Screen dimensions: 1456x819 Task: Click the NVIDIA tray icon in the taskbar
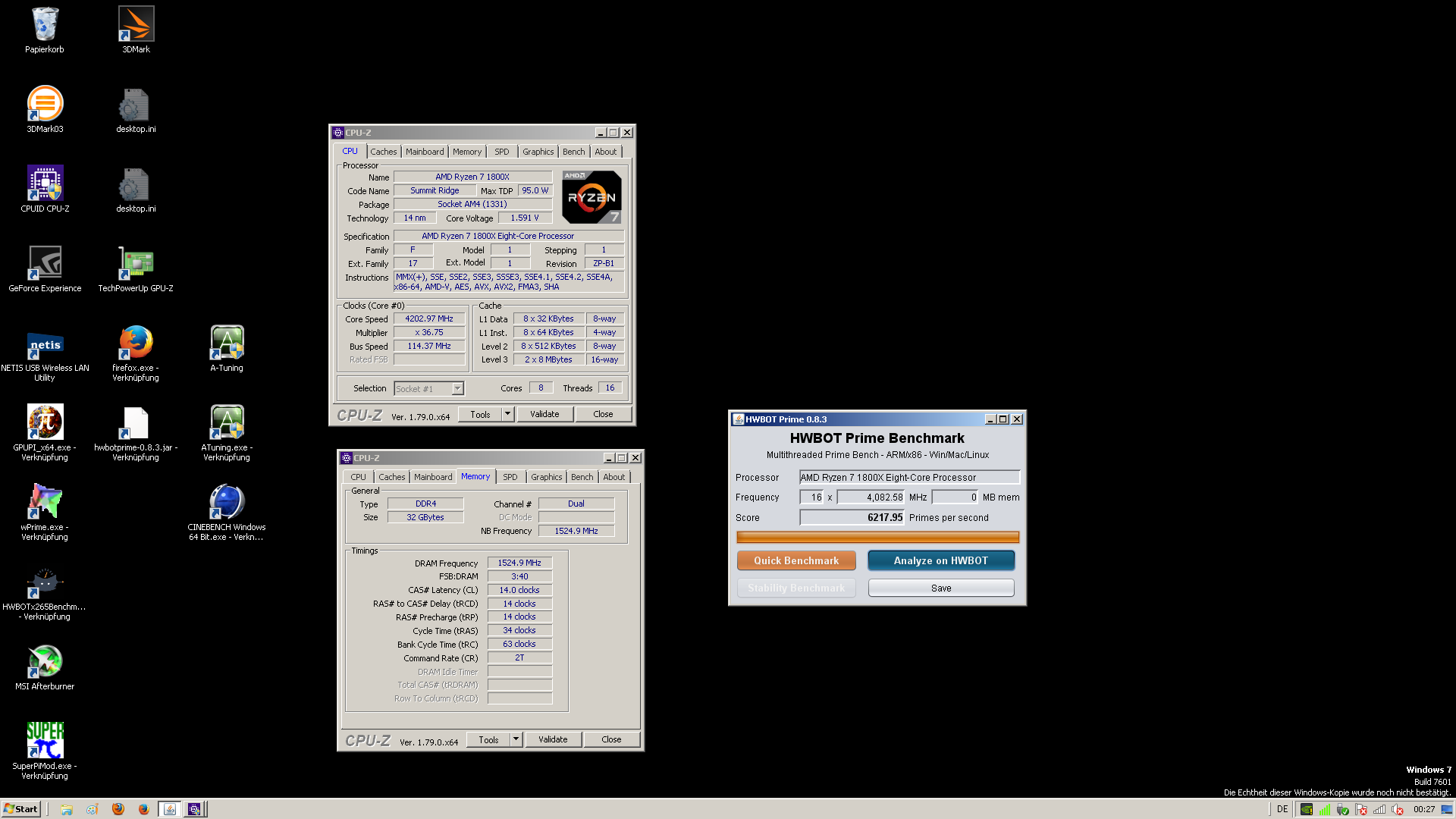(1306, 809)
